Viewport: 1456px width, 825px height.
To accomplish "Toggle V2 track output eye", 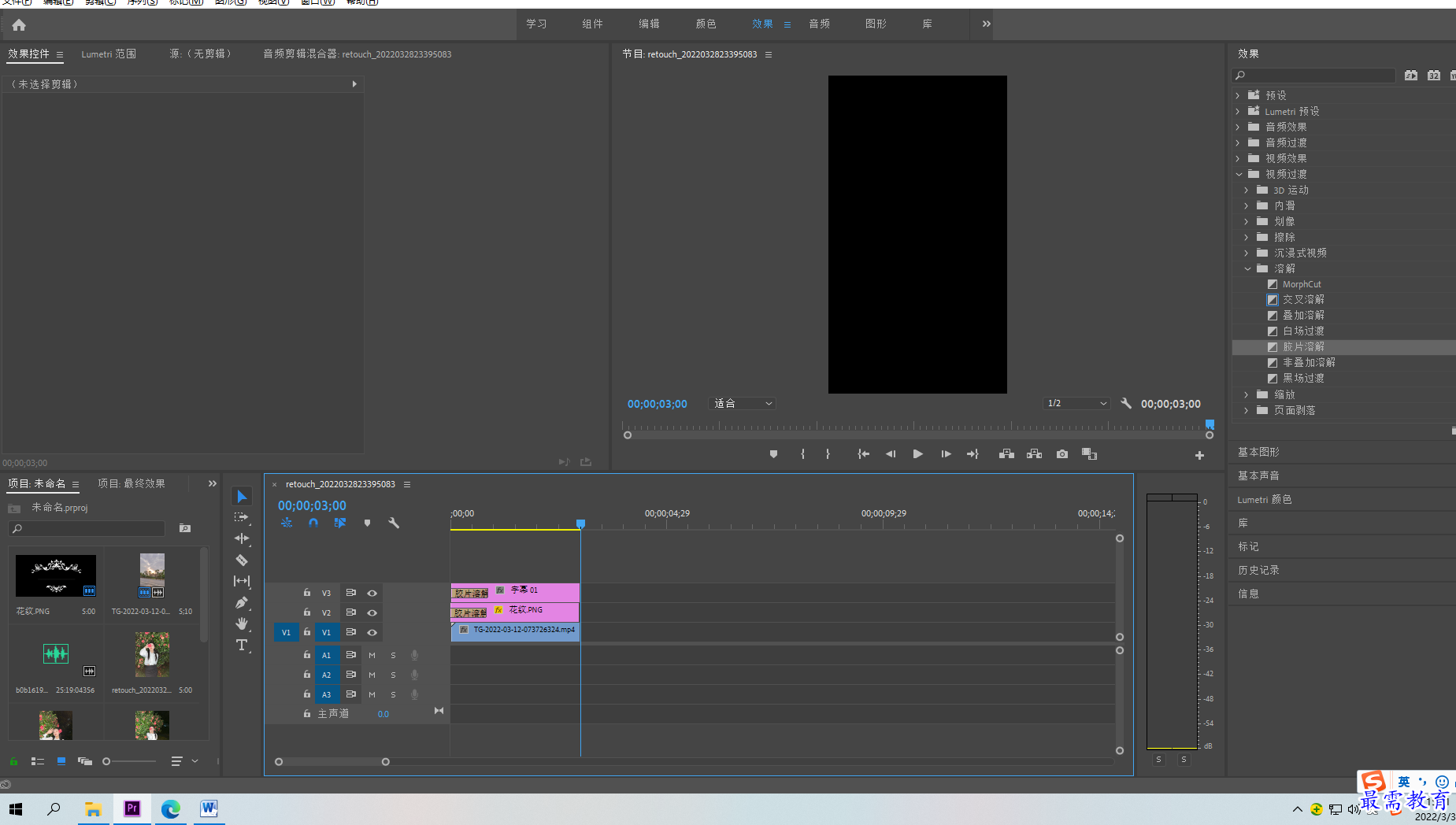I will tap(372, 612).
